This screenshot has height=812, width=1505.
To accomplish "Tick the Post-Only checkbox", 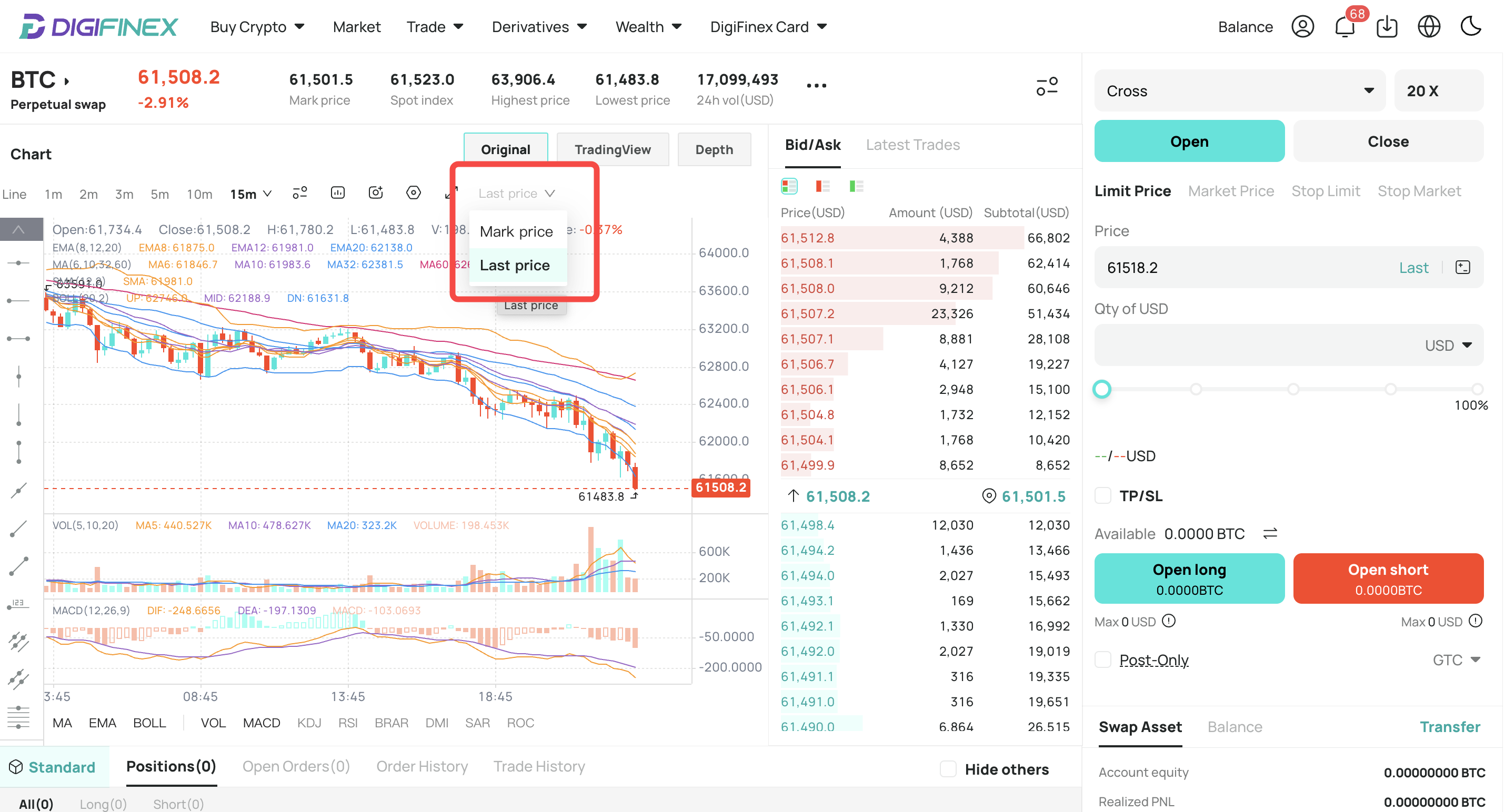I will click(x=1102, y=659).
